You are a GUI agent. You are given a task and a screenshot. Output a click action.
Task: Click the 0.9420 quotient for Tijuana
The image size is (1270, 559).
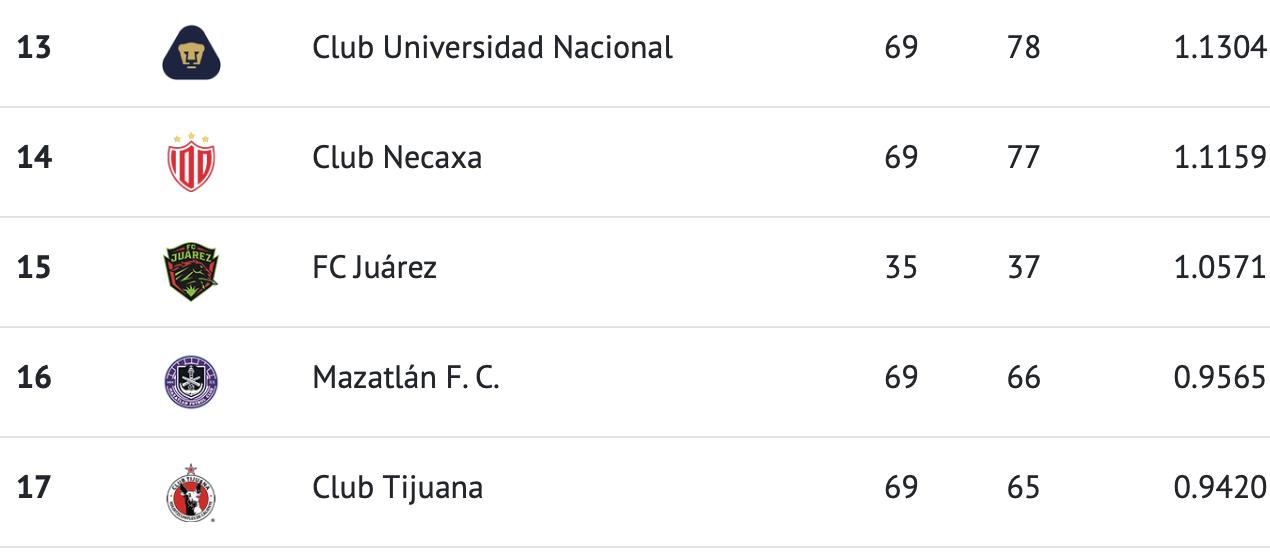(1220, 488)
